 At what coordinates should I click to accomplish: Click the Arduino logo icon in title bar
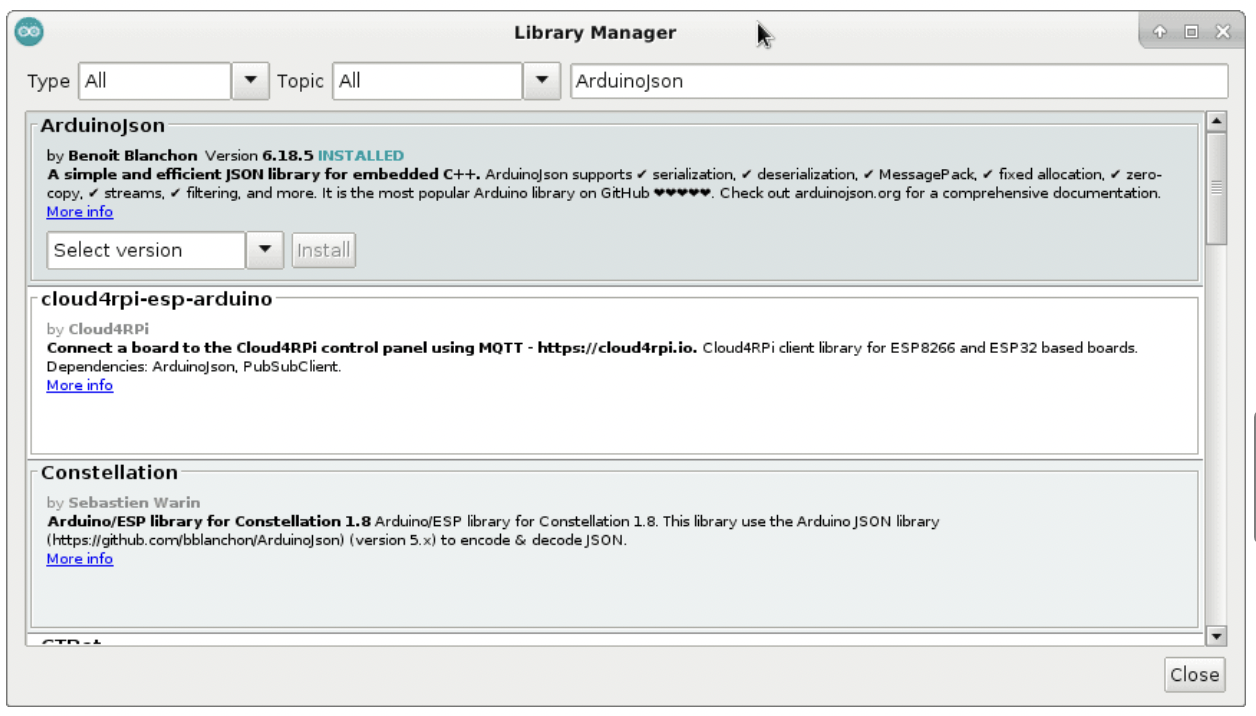[x=28, y=32]
